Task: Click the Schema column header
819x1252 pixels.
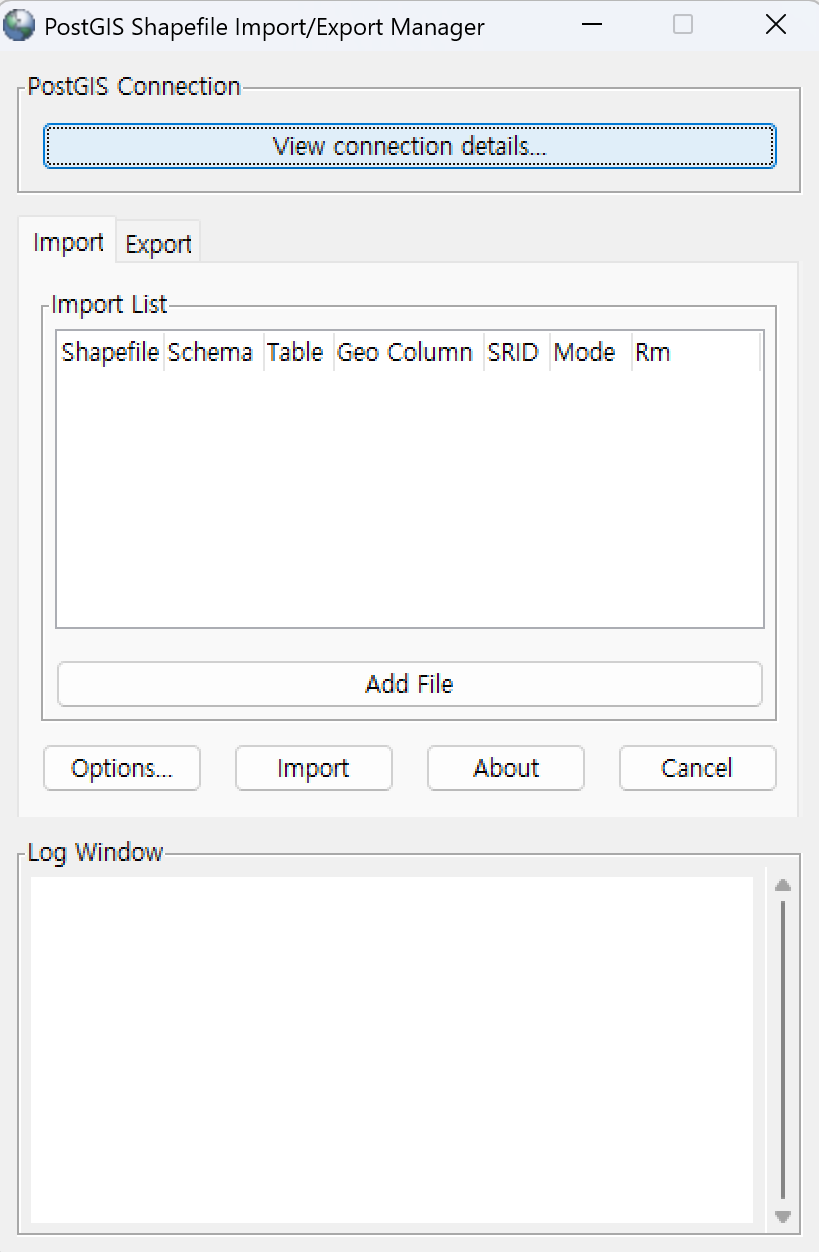Action: click(213, 352)
